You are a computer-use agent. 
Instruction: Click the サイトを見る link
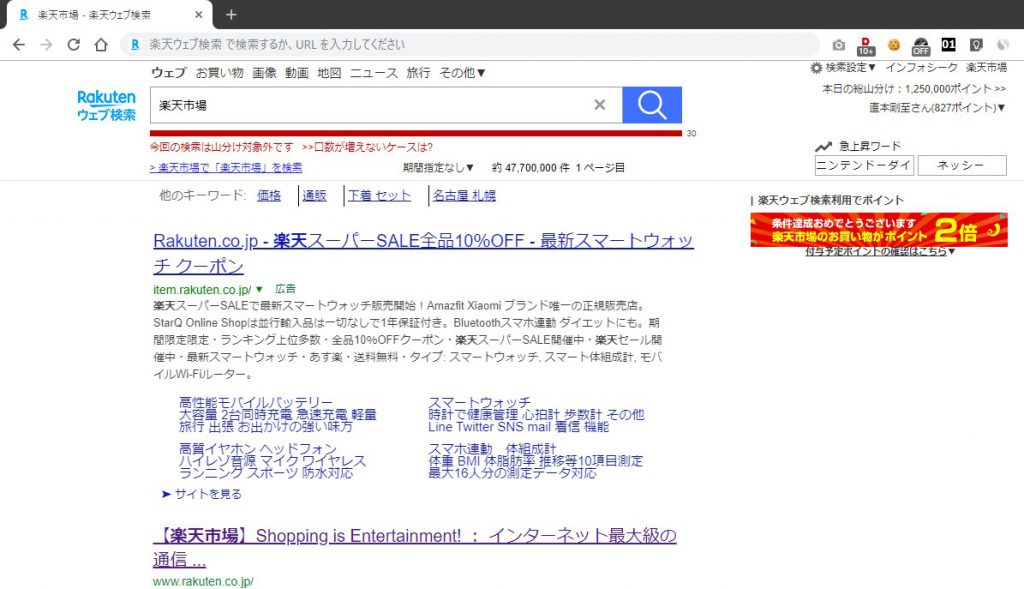[201, 494]
